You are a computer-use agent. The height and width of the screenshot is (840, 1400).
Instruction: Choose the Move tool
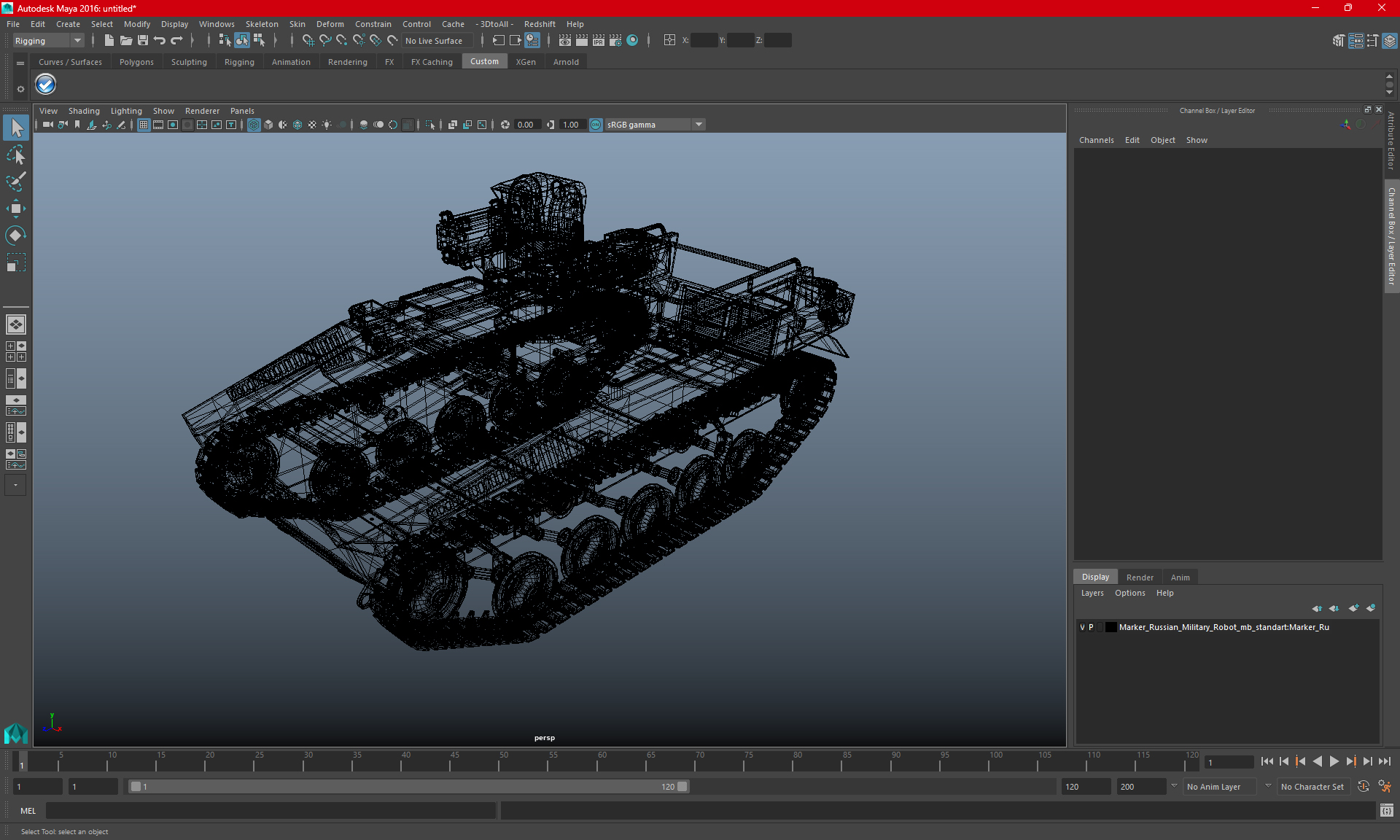click(15, 209)
